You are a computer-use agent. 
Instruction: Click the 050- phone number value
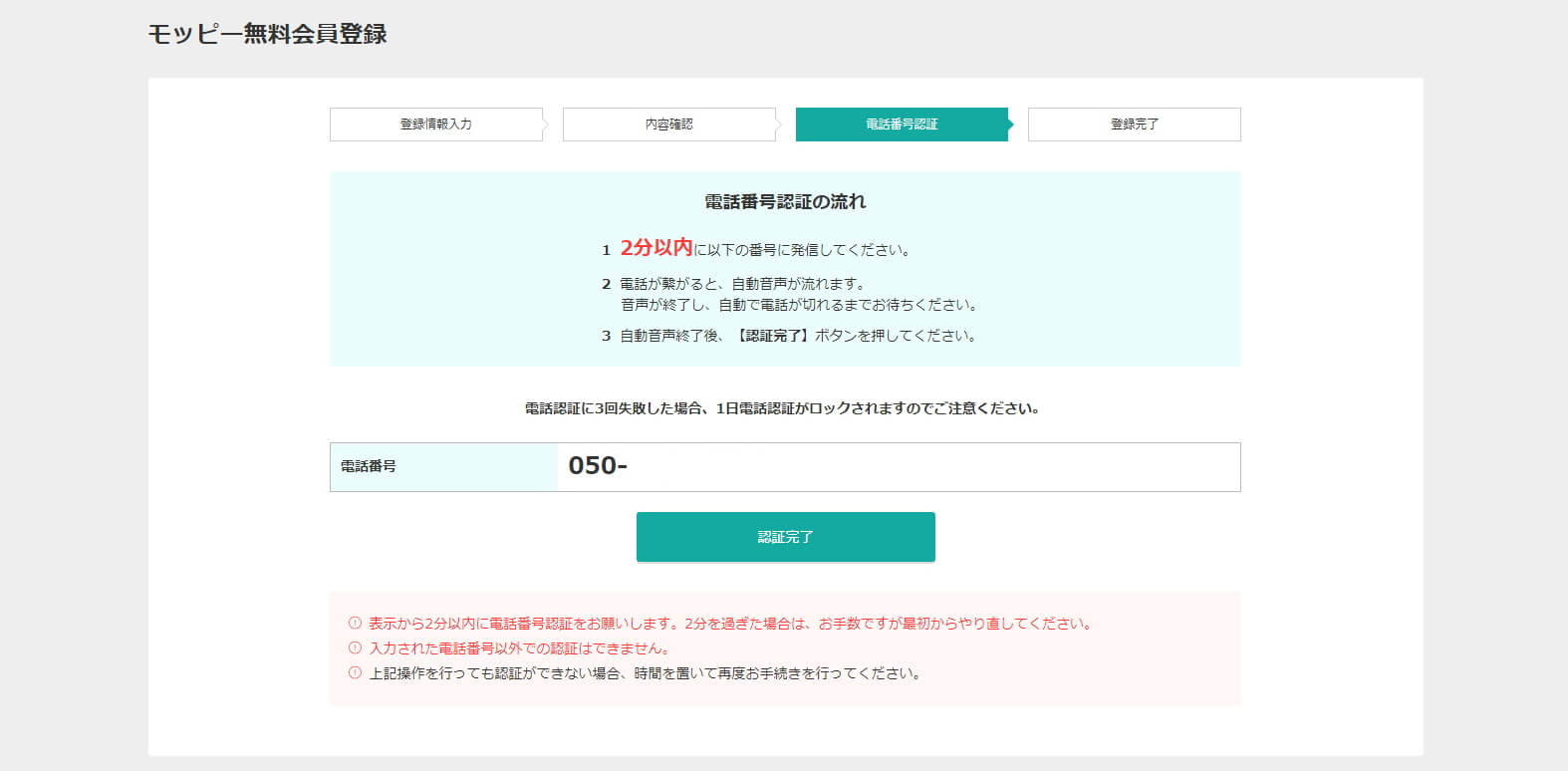pyautogui.click(x=598, y=465)
